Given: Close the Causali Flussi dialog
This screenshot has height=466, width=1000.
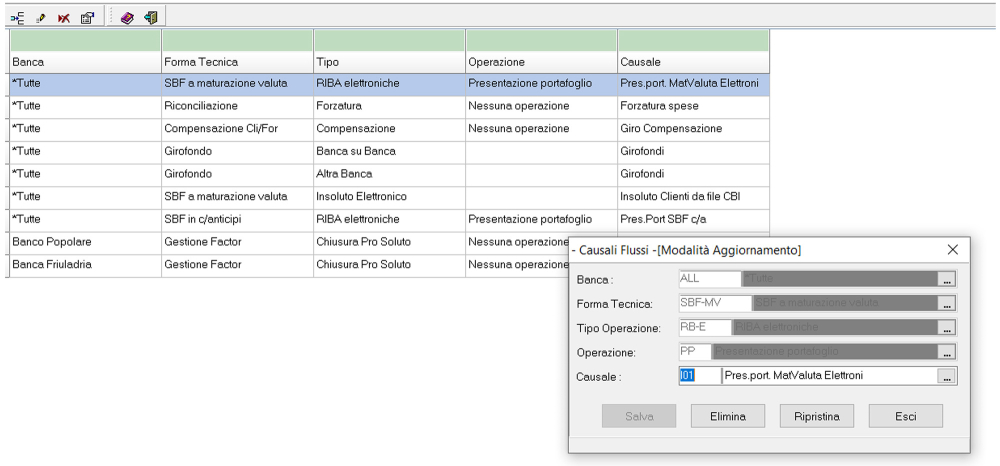Looking at the screenshot, I should [x=952, y=248].
